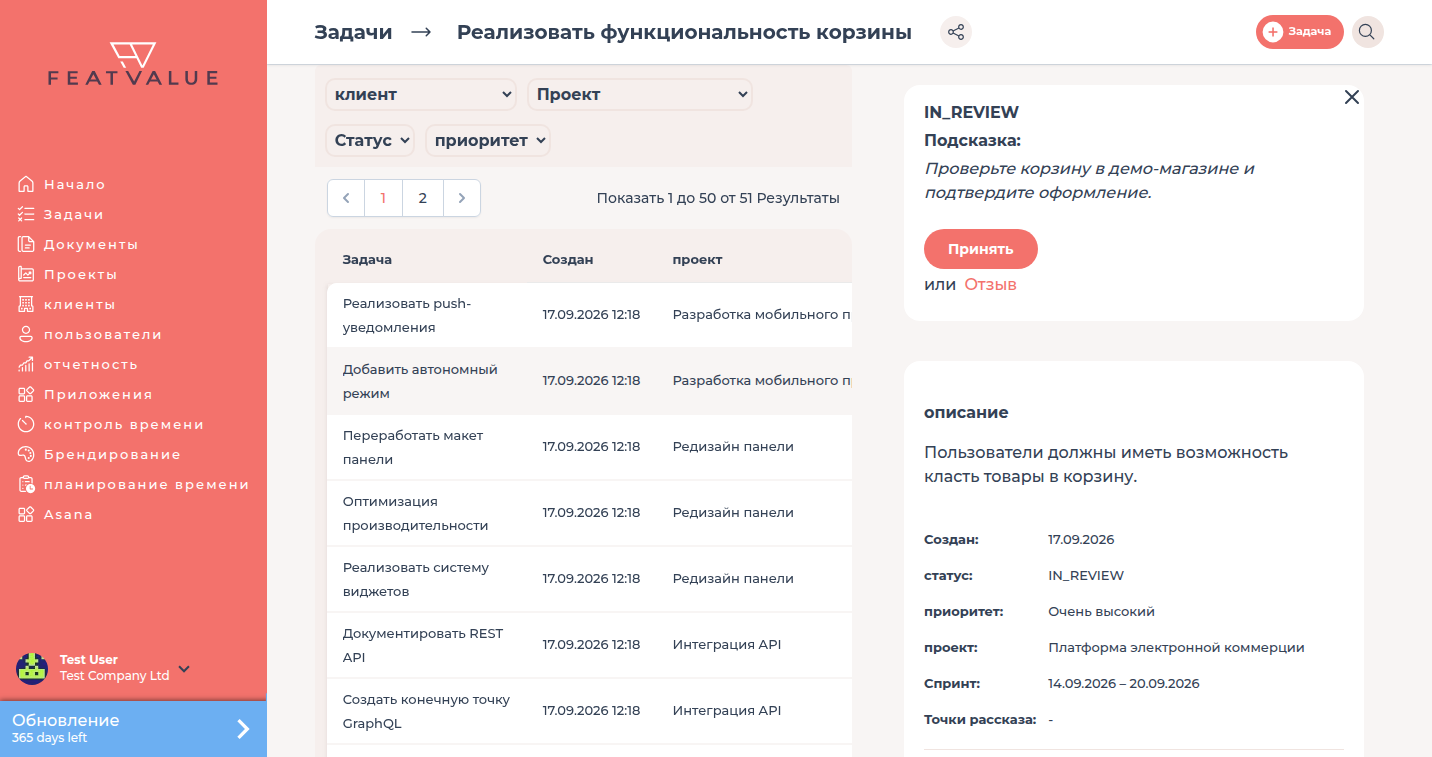Click the palette icon beside Брендирование
This screenshot has width=1432, height=757.
[26, 454]
